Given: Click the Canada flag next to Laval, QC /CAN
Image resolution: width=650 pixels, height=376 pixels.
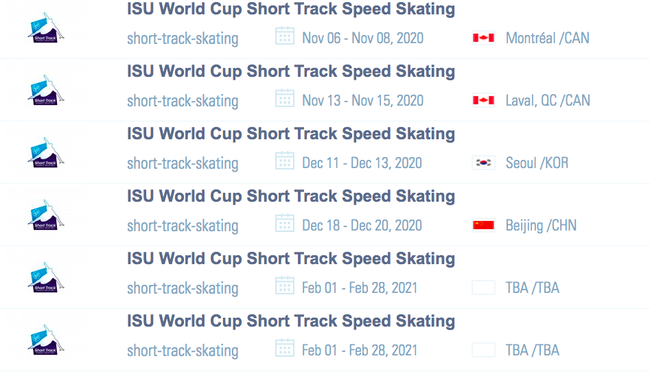Looking at the screenshot, I should pyautogui.click(x=483, y=101).
